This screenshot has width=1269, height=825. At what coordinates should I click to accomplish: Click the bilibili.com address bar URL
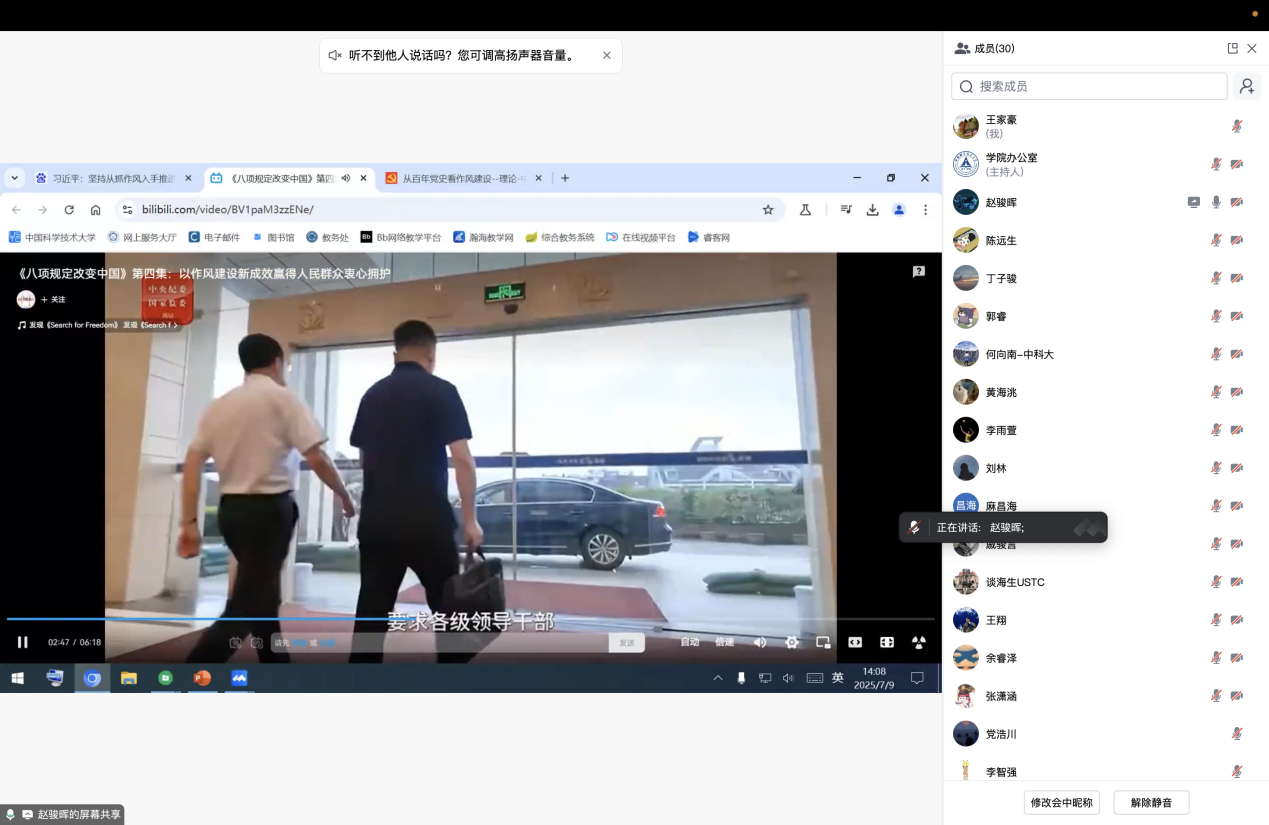tap(228, 209)
